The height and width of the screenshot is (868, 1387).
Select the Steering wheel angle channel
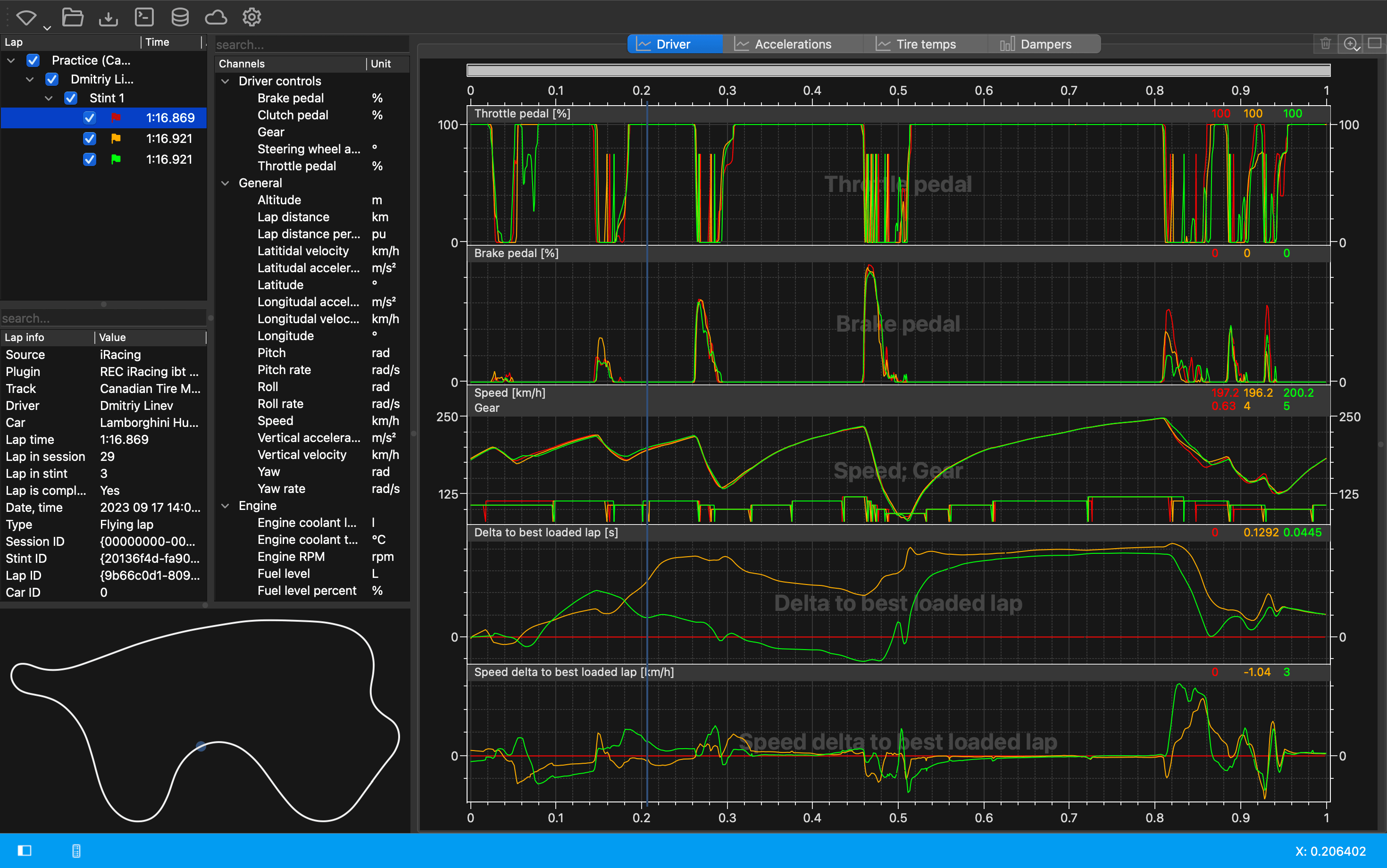[x=308, y=149]
